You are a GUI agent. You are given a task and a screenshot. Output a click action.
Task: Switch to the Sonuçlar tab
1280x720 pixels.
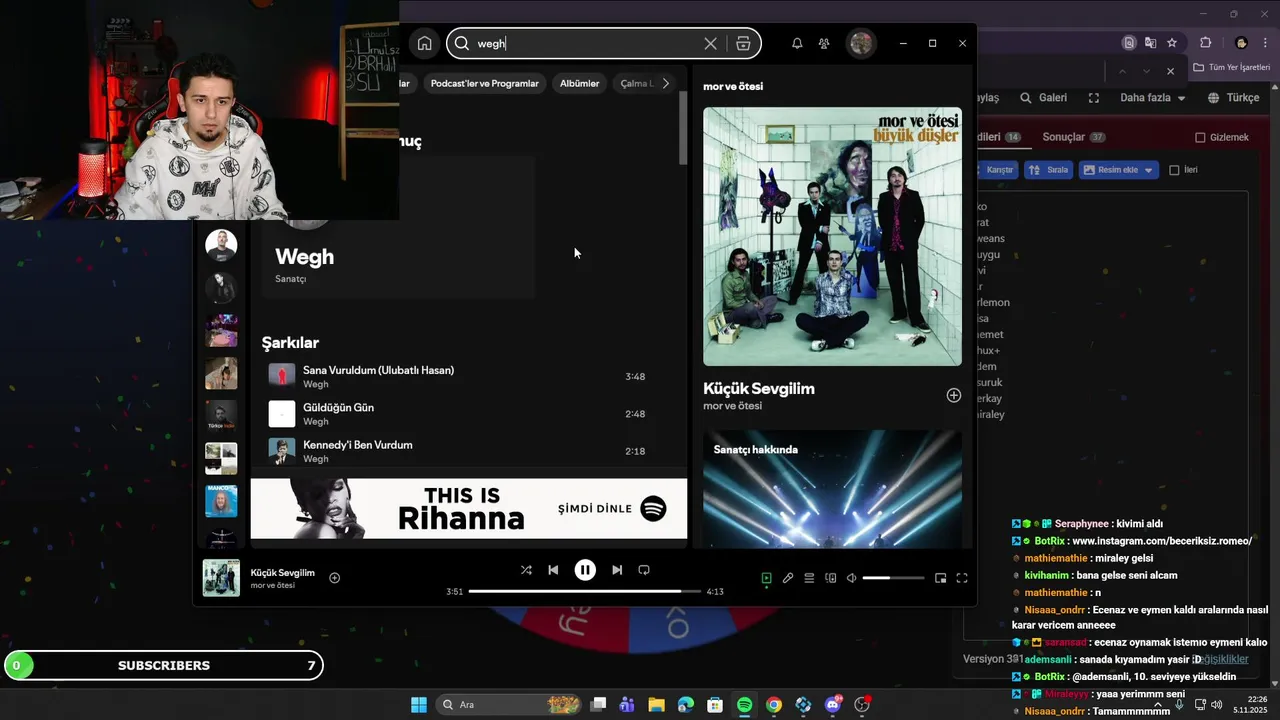point(1073,137)
